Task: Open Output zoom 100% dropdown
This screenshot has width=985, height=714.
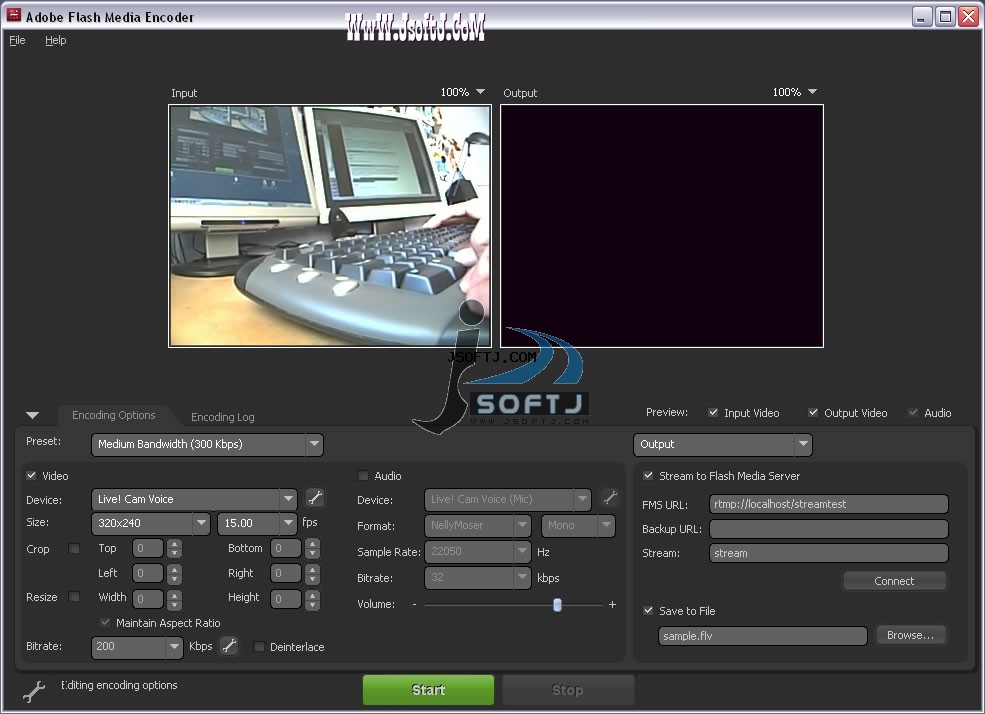Action: tap(795, 92)
